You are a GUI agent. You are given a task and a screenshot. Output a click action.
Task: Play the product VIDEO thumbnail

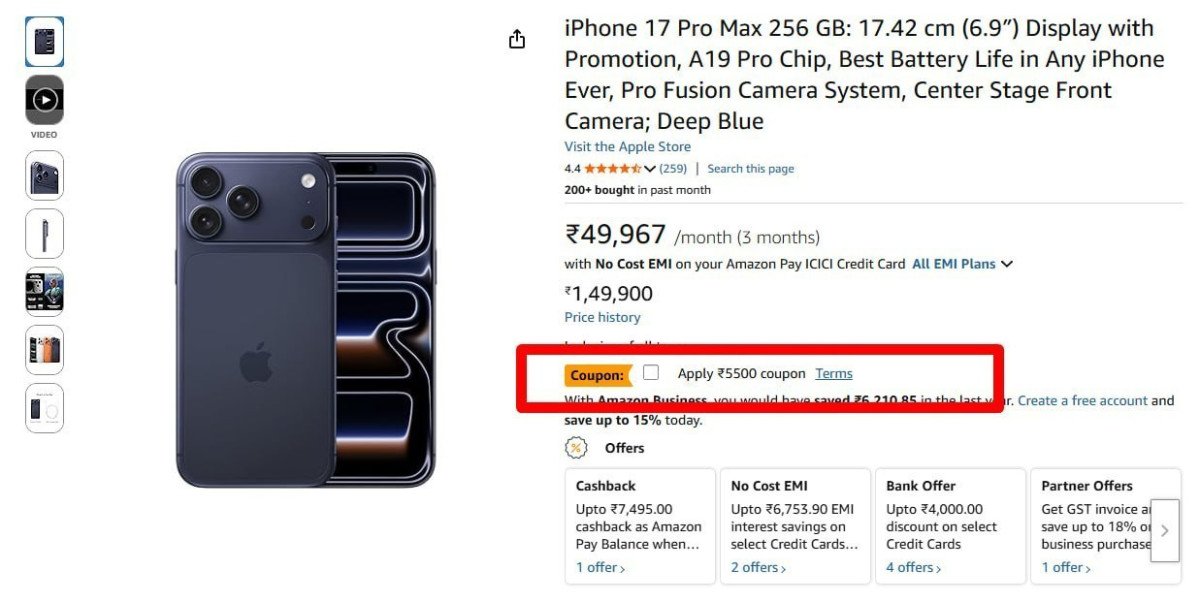(x=44, y=99)
